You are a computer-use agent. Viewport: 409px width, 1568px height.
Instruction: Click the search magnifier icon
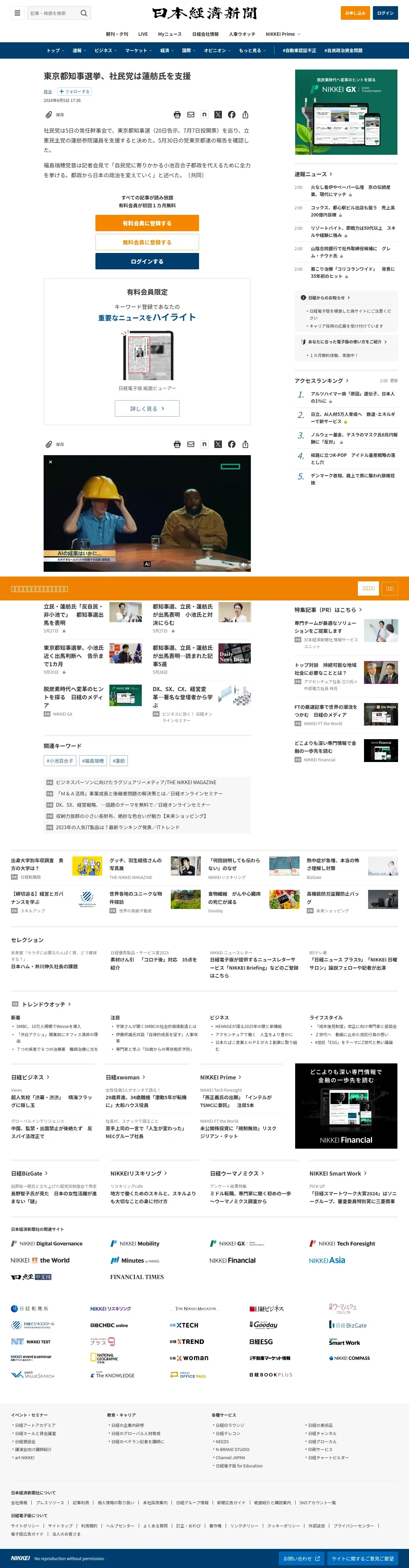point(84,13)
